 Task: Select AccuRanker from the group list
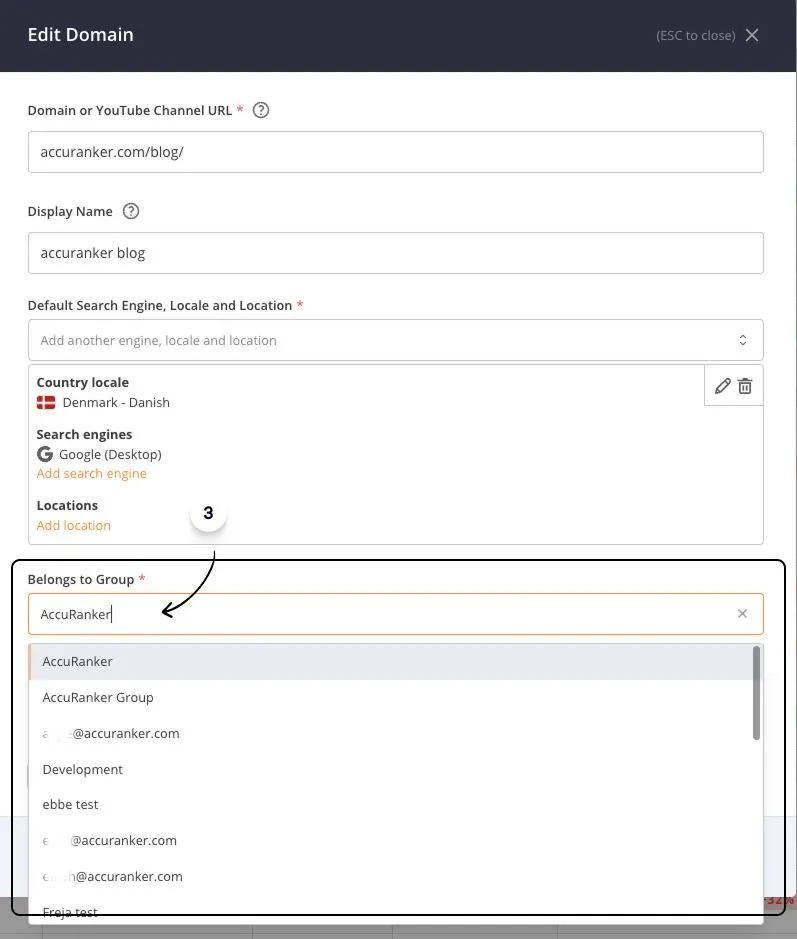tap(78, 661)
